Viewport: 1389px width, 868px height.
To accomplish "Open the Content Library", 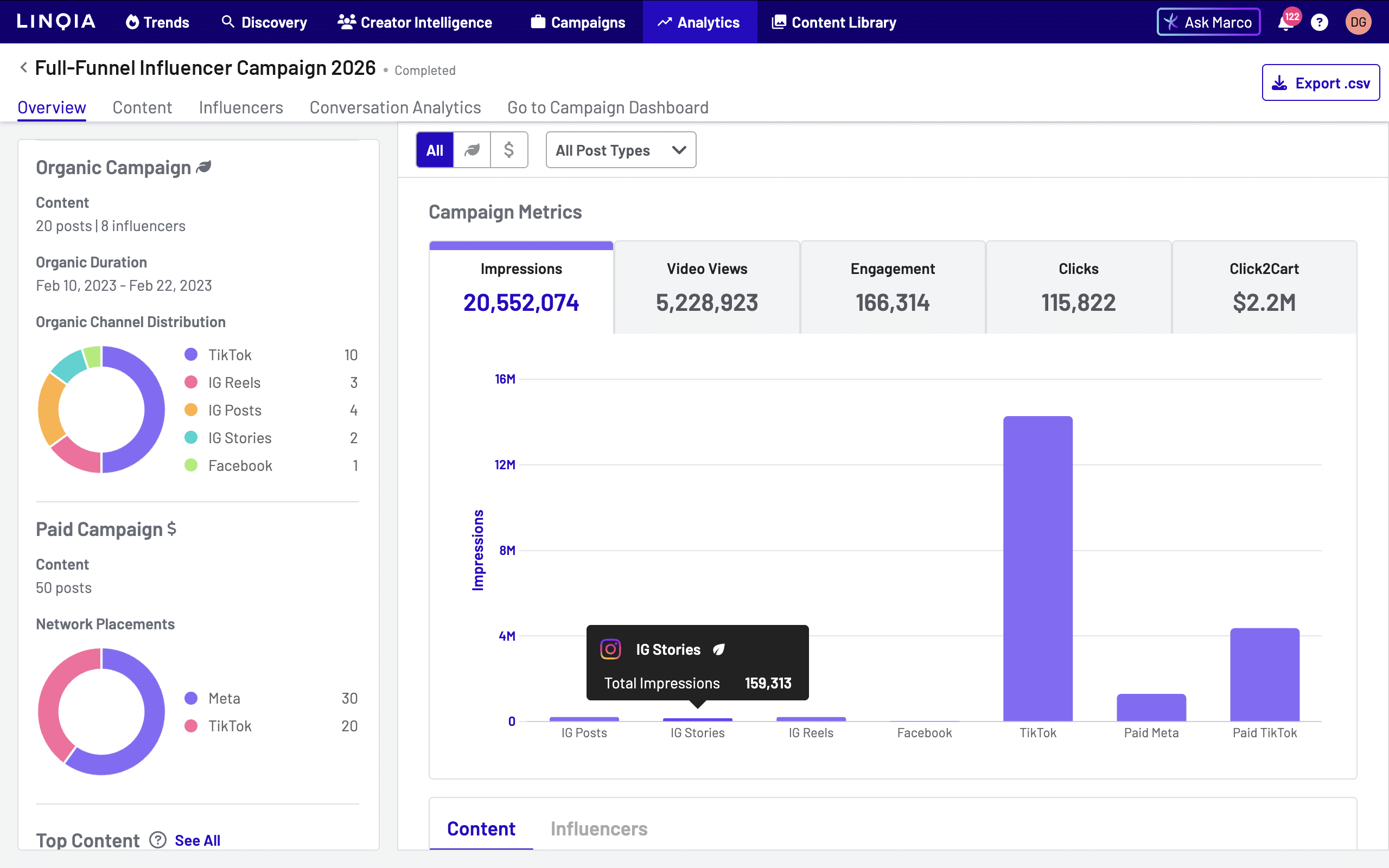I will click(x=834, y=22).
